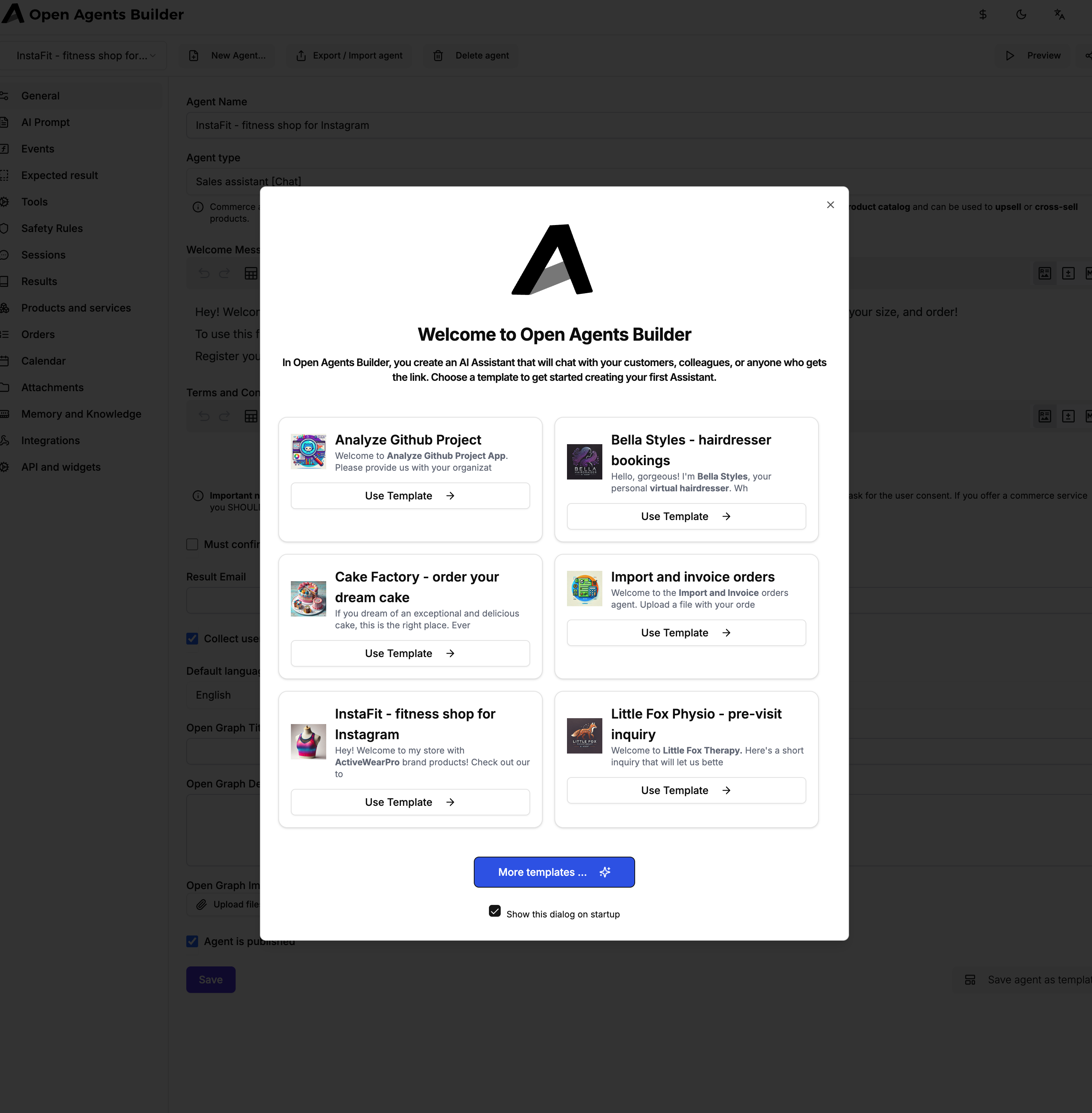Click the Save button

211,980
